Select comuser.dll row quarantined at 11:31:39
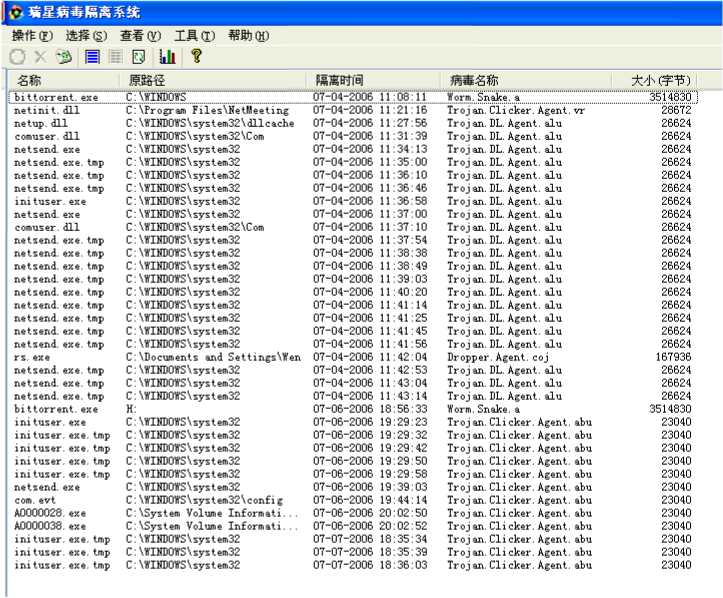The image size is (723, 598). (353, 136)
